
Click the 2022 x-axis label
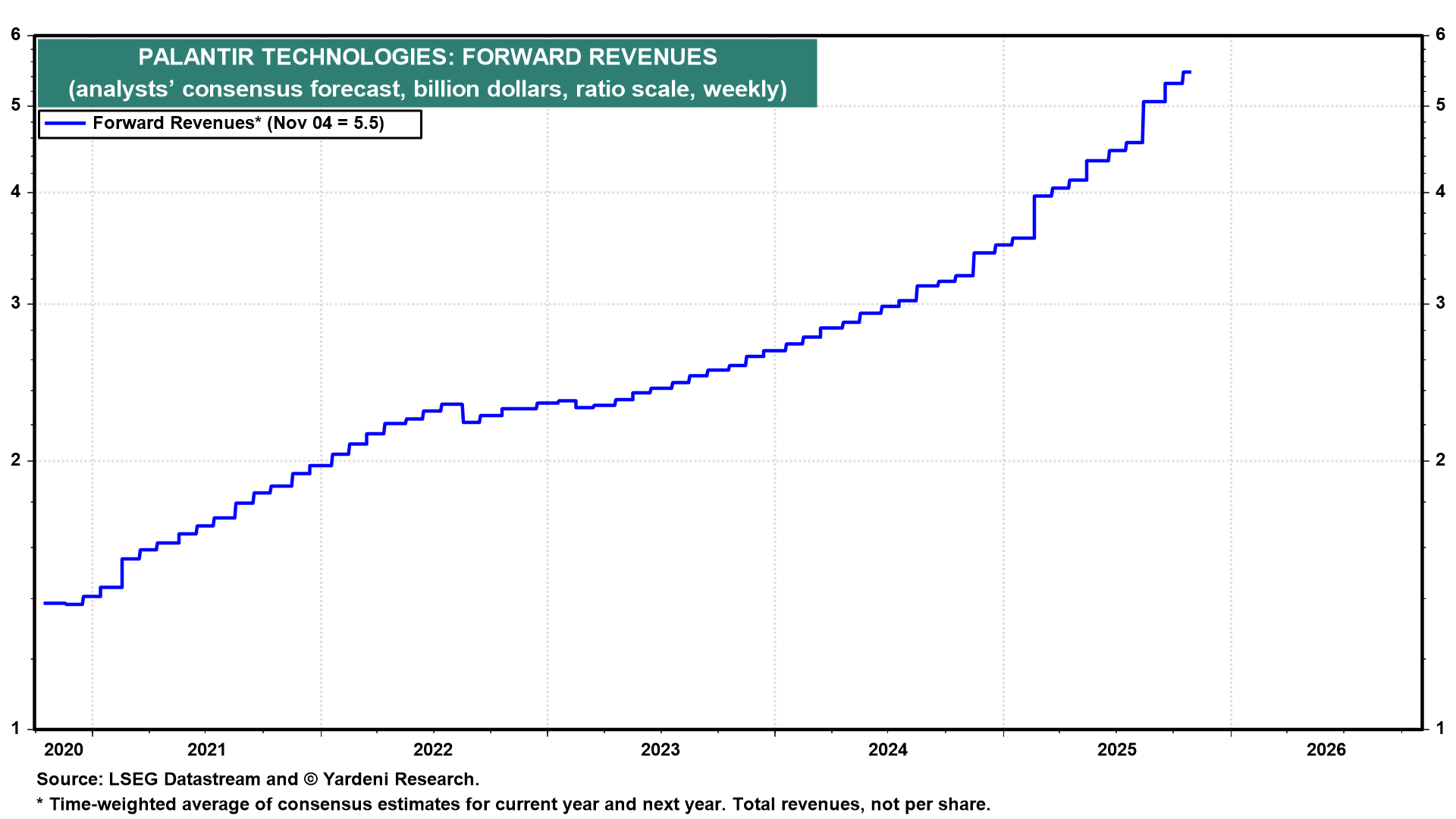[x=433, y=750]
